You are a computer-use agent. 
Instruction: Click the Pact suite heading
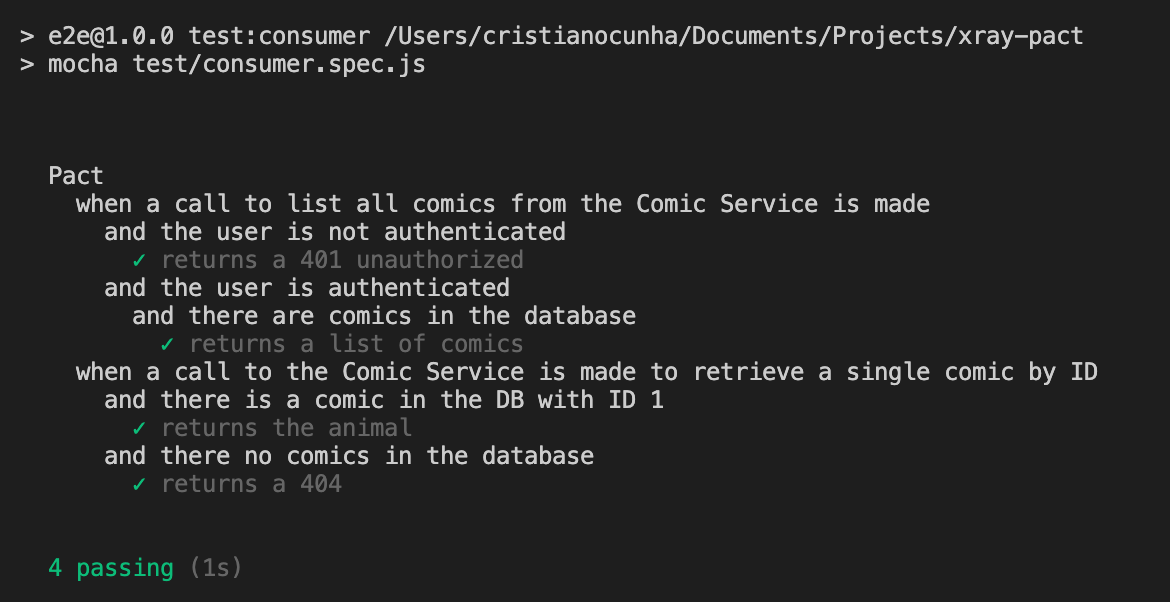pyautogui.click(x=76, y=176)
